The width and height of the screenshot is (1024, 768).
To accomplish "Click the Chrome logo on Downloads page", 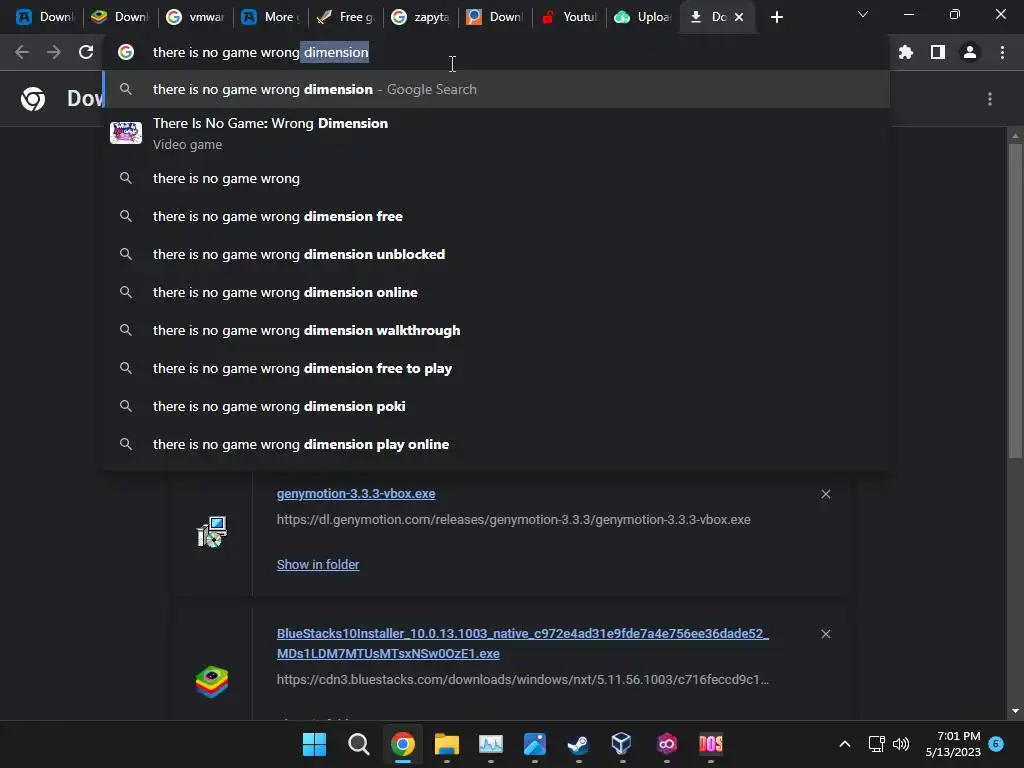I will tap(33, 99).
